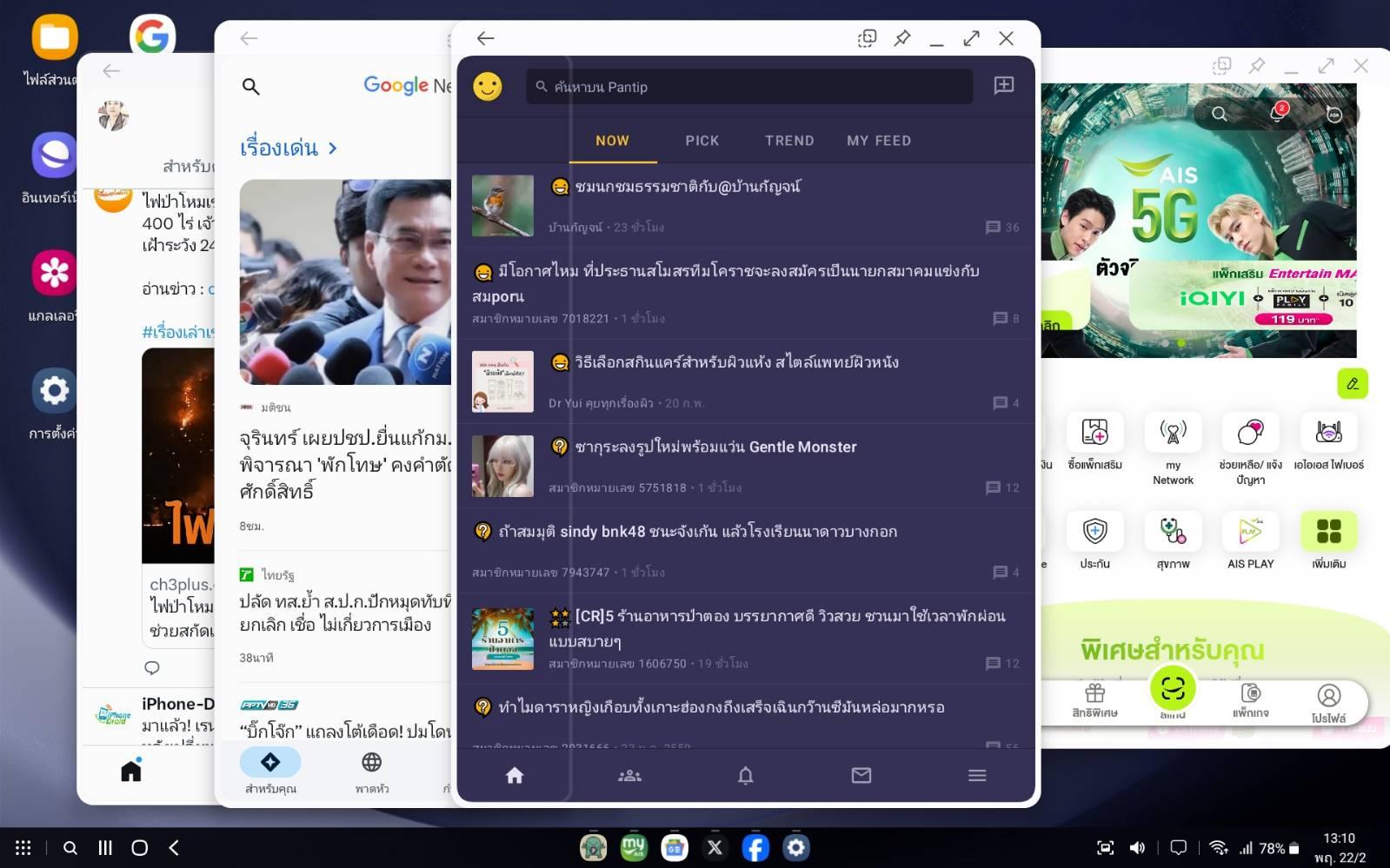The height and width of the screenshot is (868, 1390).
Task: Open สิทธิพิเศษ tab in myAIS bottom bar
Action: (1094, 701)
